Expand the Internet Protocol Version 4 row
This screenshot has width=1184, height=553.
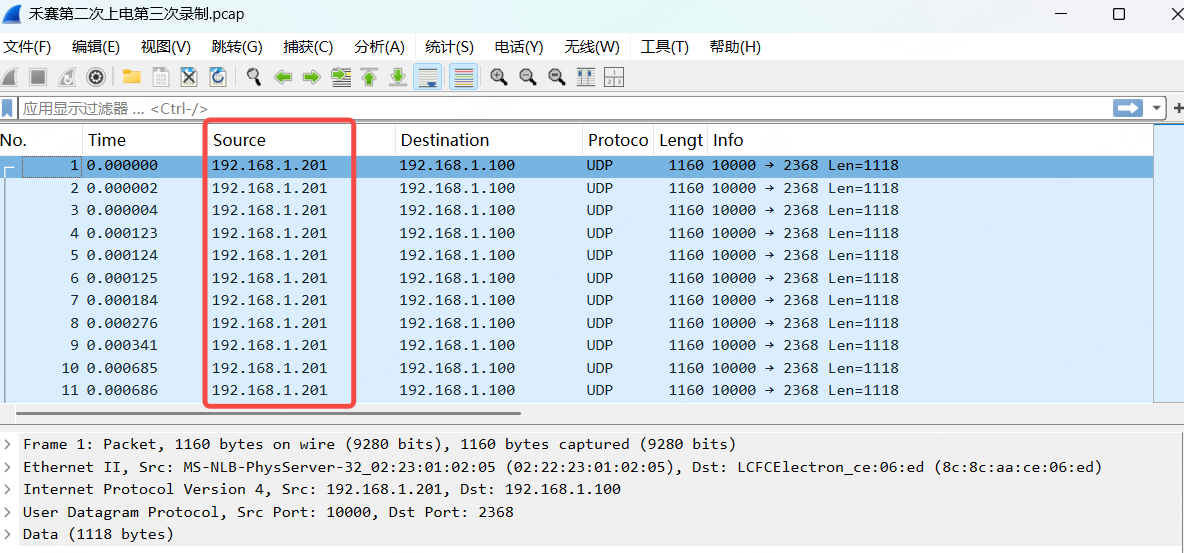click(x=8, y=490)
